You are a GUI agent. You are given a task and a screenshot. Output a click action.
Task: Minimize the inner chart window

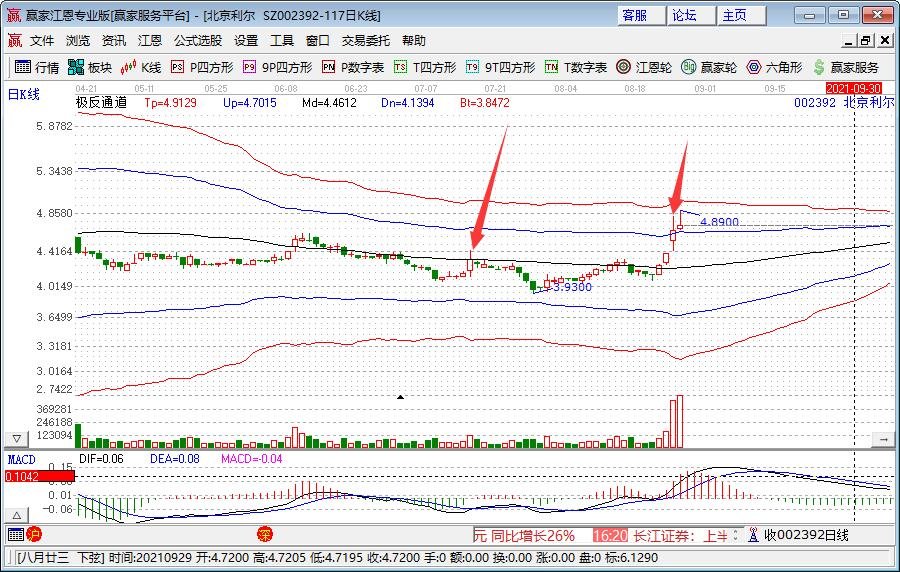coord(849,41)
